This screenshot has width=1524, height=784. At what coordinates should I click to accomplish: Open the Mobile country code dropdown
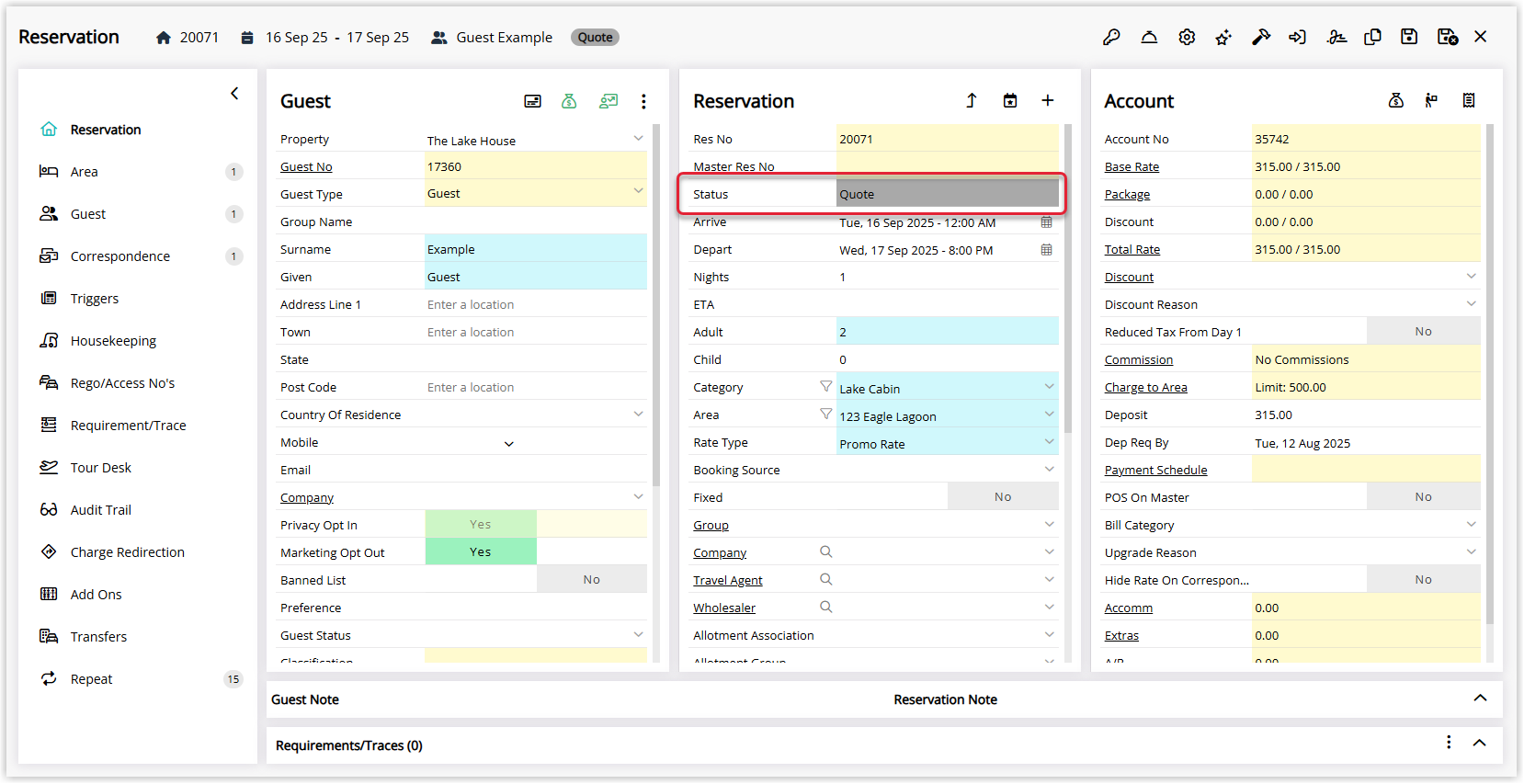[509, 444]
